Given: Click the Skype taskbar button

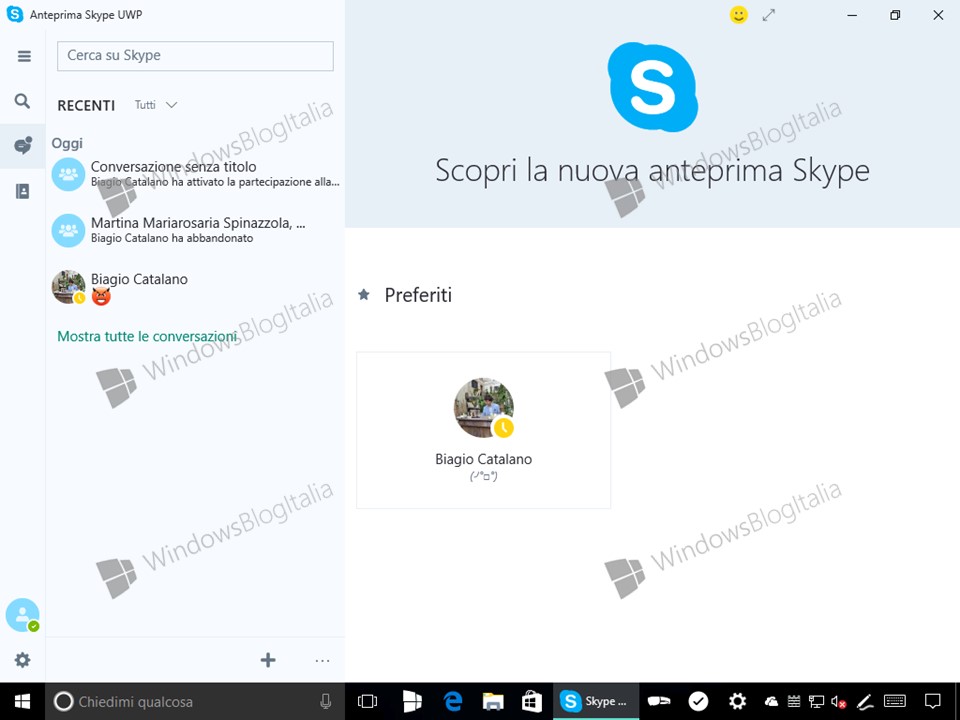Looking at the screenshot, I should tap(596, 702).
